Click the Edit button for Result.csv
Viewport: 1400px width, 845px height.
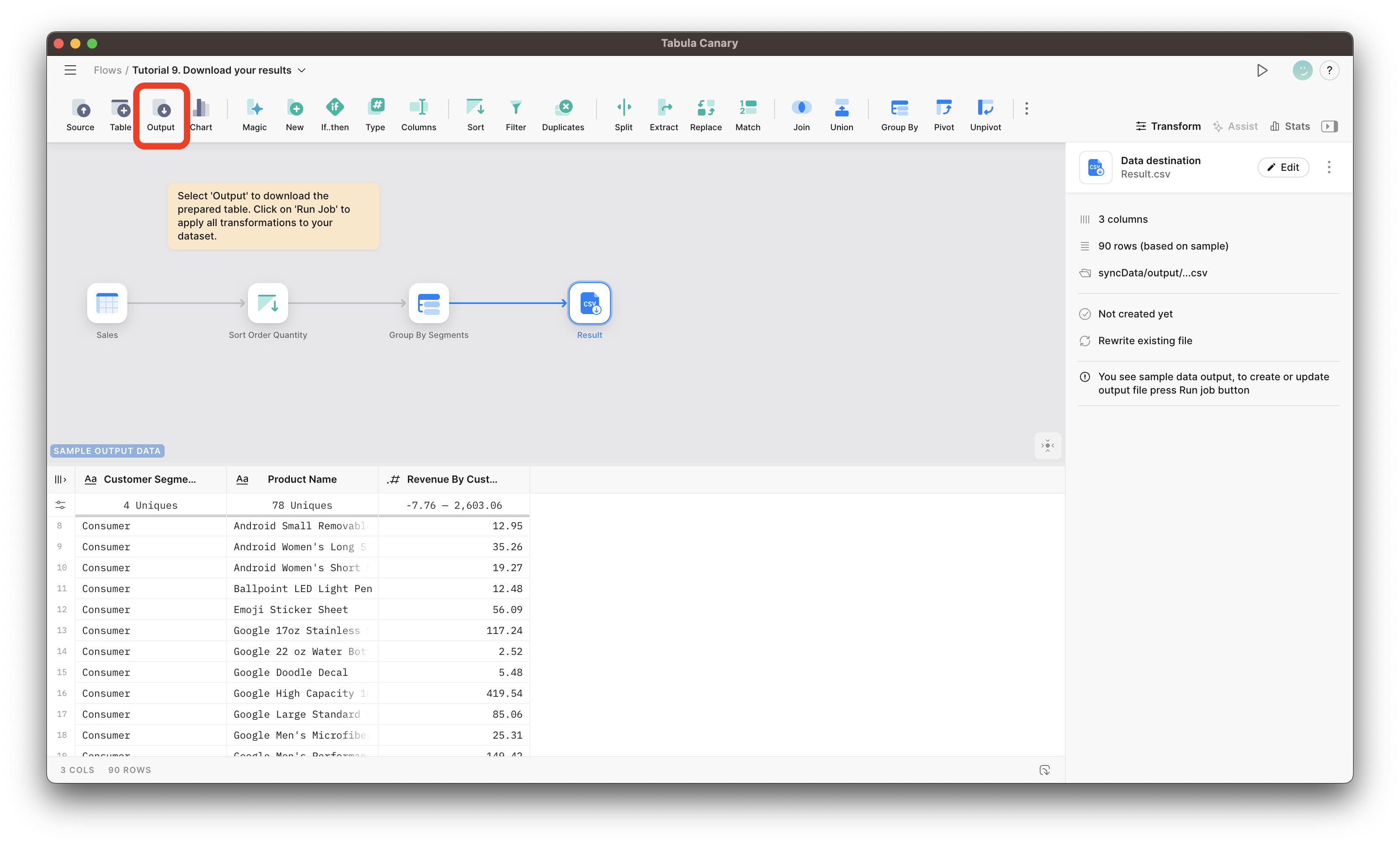[x=1283, y=167]
